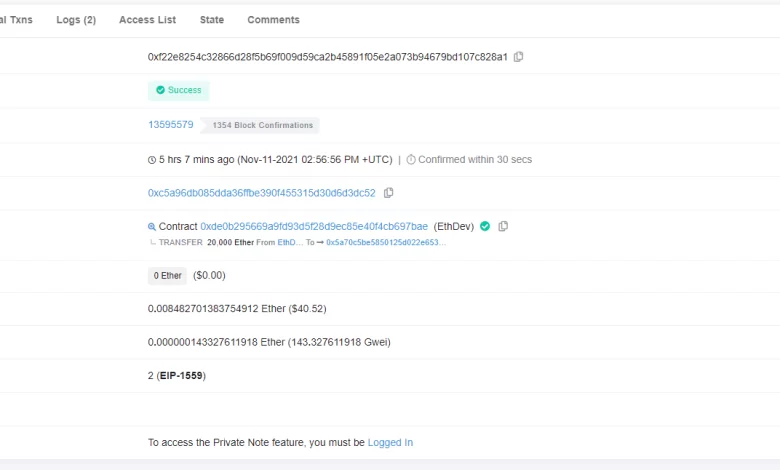Open block number 13595579

tap(171, 124)
